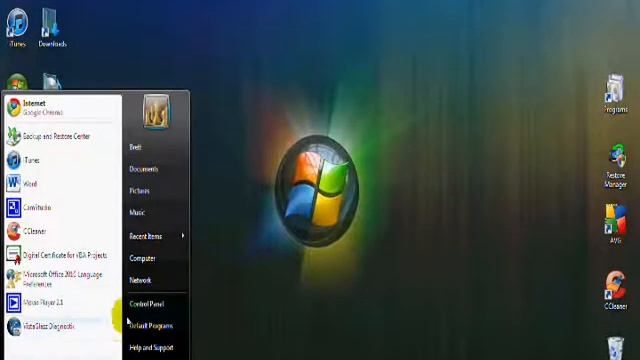The width and height of the screenshot is (640, 360).
Task: Click Google Chrome icon in Start menu
Action: click(x=13, y=107)
